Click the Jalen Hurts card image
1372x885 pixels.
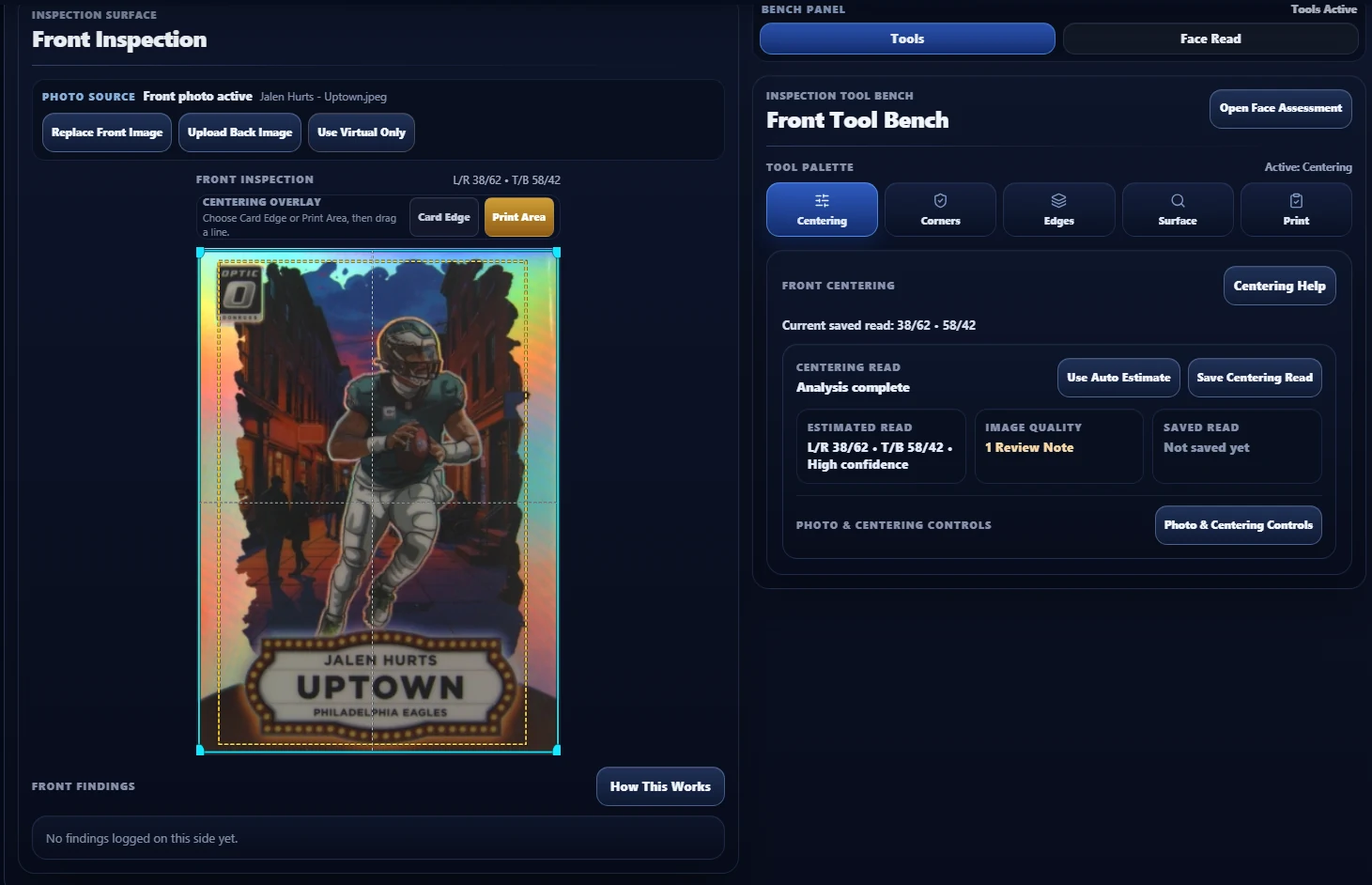[378, 502]
